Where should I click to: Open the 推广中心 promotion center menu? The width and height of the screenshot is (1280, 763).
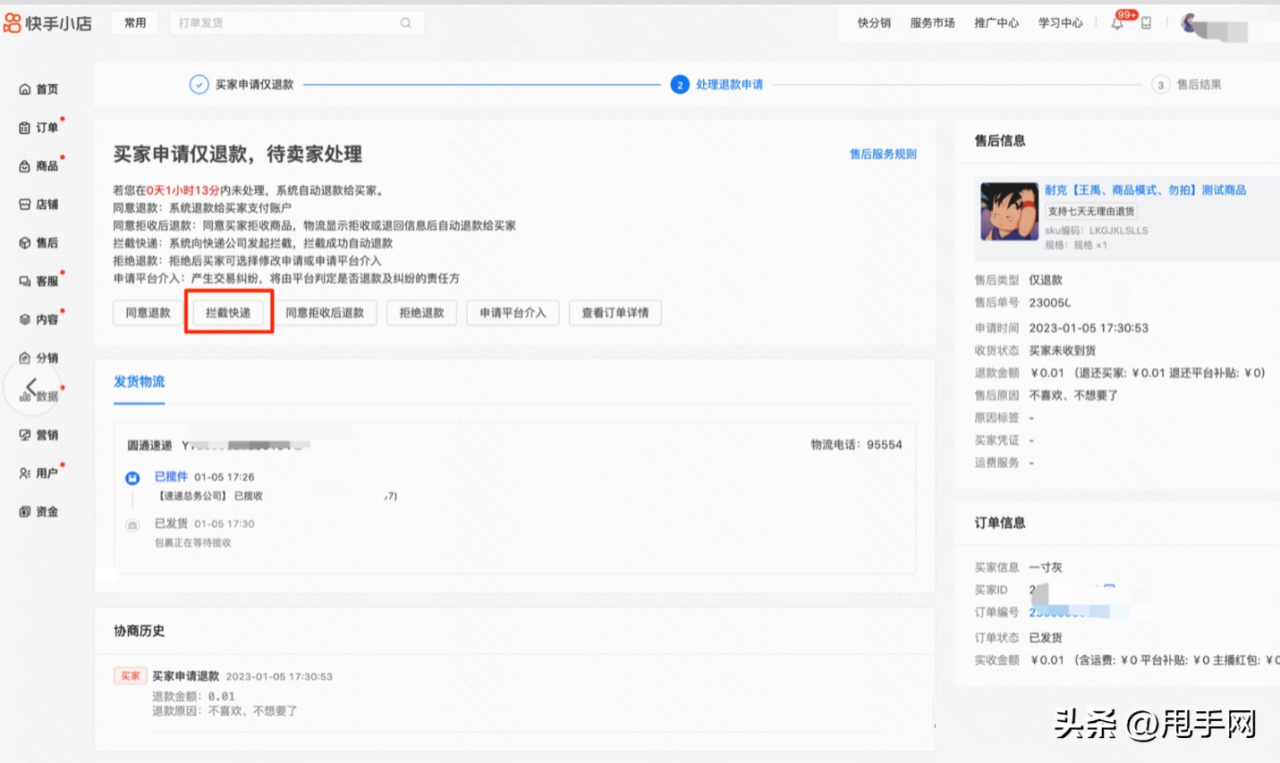click(996, 22)
